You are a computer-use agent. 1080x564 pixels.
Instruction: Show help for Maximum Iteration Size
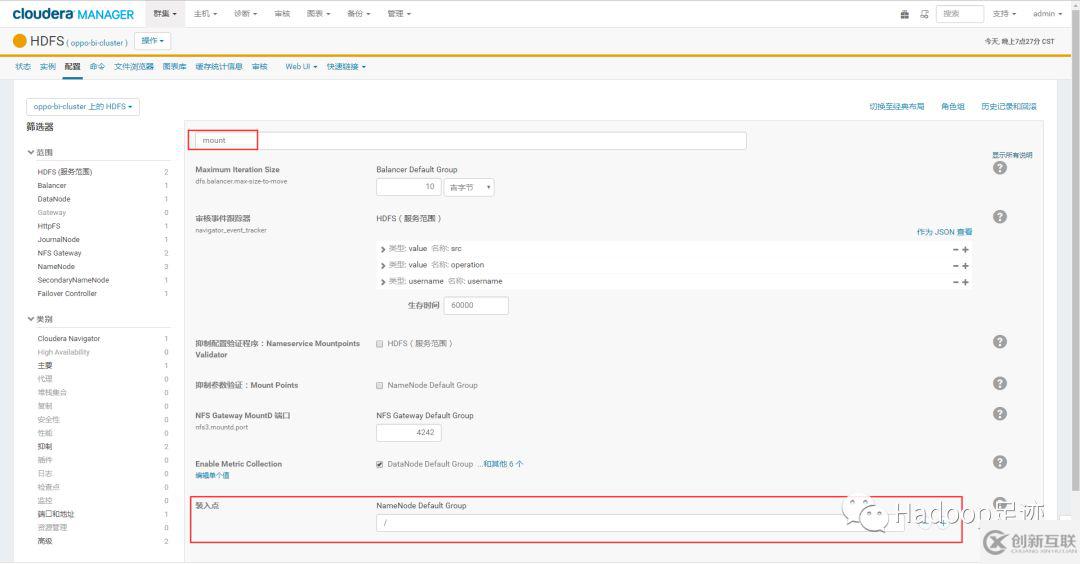click(999, 168)
